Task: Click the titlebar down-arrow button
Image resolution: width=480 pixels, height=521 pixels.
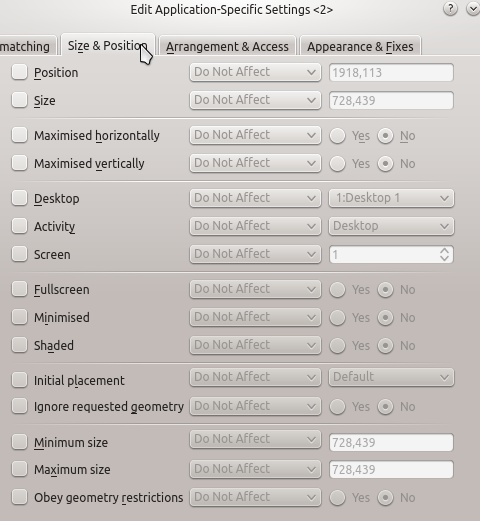Action: point(473,9)
